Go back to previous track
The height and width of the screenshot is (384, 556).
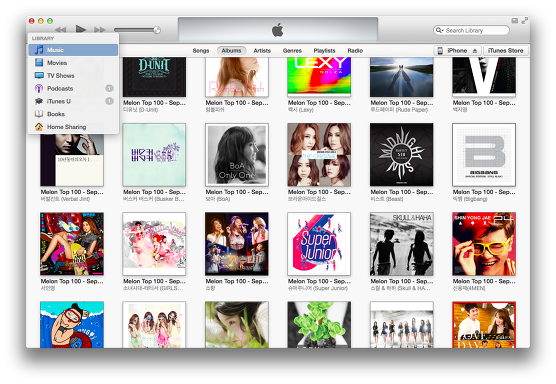pyautogui.click(x=61, y=30)
